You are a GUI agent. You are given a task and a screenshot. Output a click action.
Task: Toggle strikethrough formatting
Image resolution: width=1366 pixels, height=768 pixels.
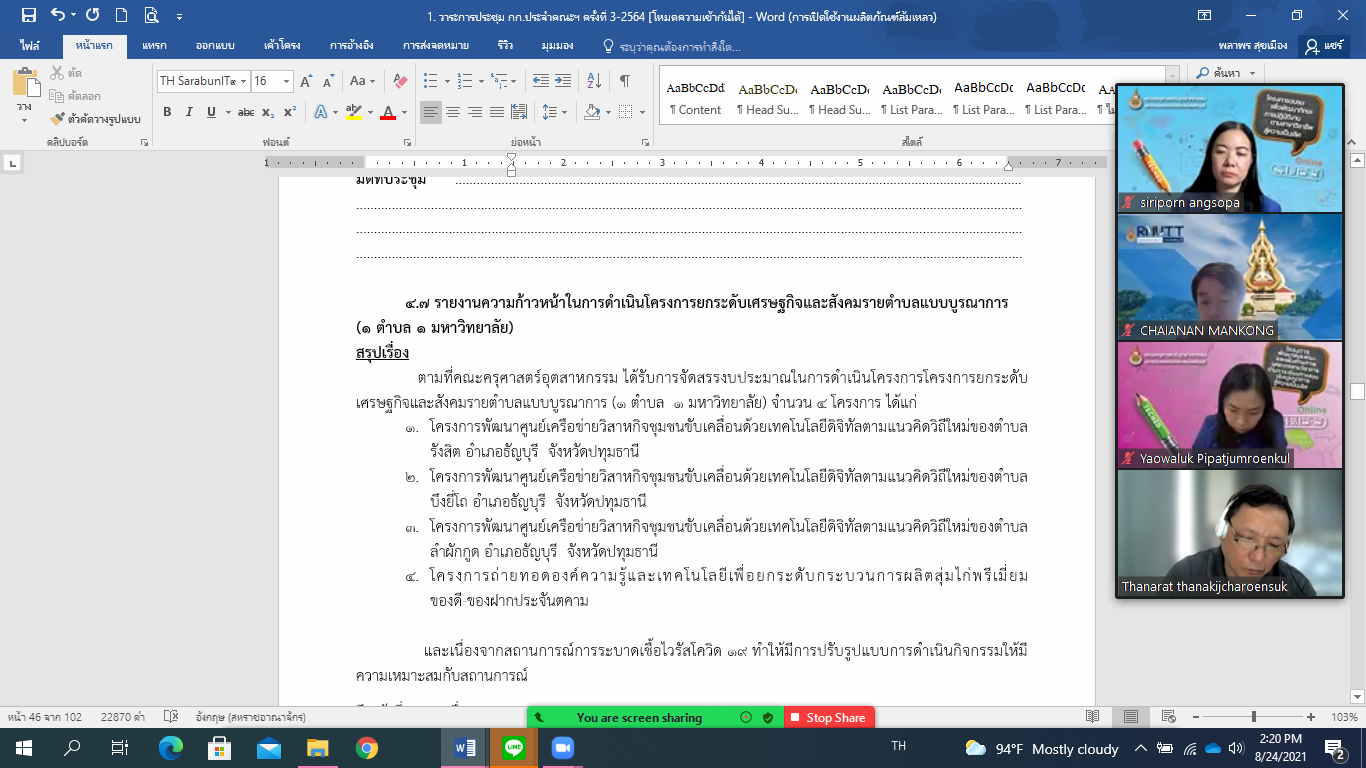click(x=247, y=112)
